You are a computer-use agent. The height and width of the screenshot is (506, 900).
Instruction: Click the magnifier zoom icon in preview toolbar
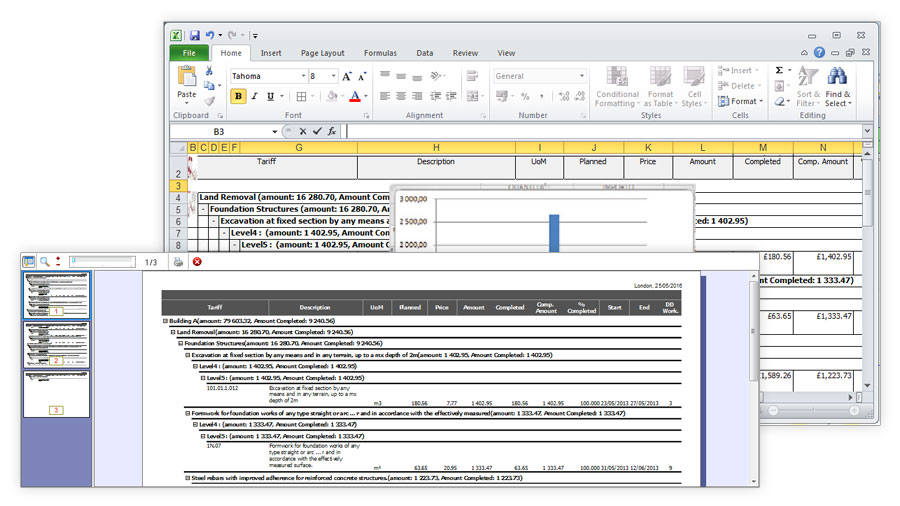tap(44, 262)
